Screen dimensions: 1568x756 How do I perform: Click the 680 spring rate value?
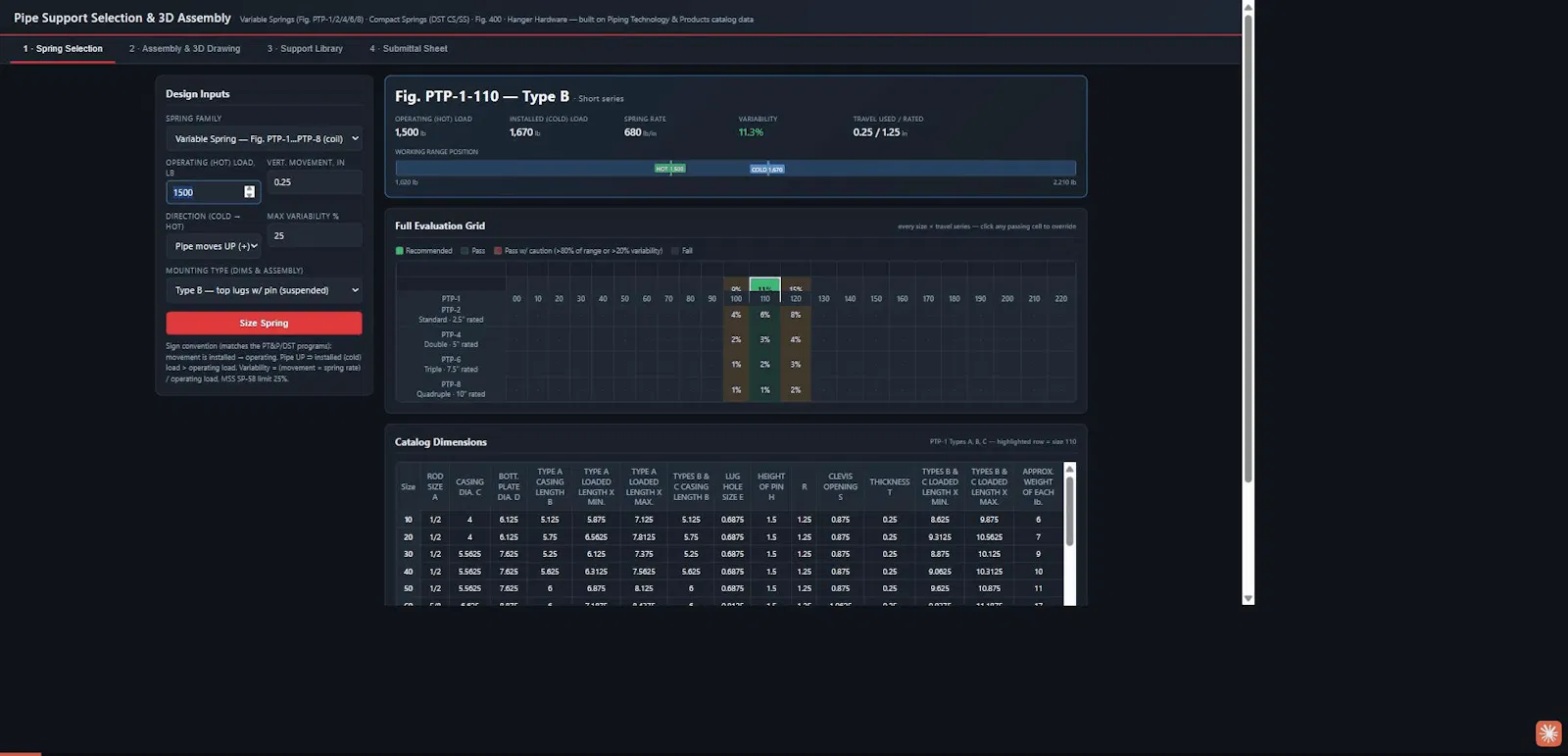tap(633, 132)
